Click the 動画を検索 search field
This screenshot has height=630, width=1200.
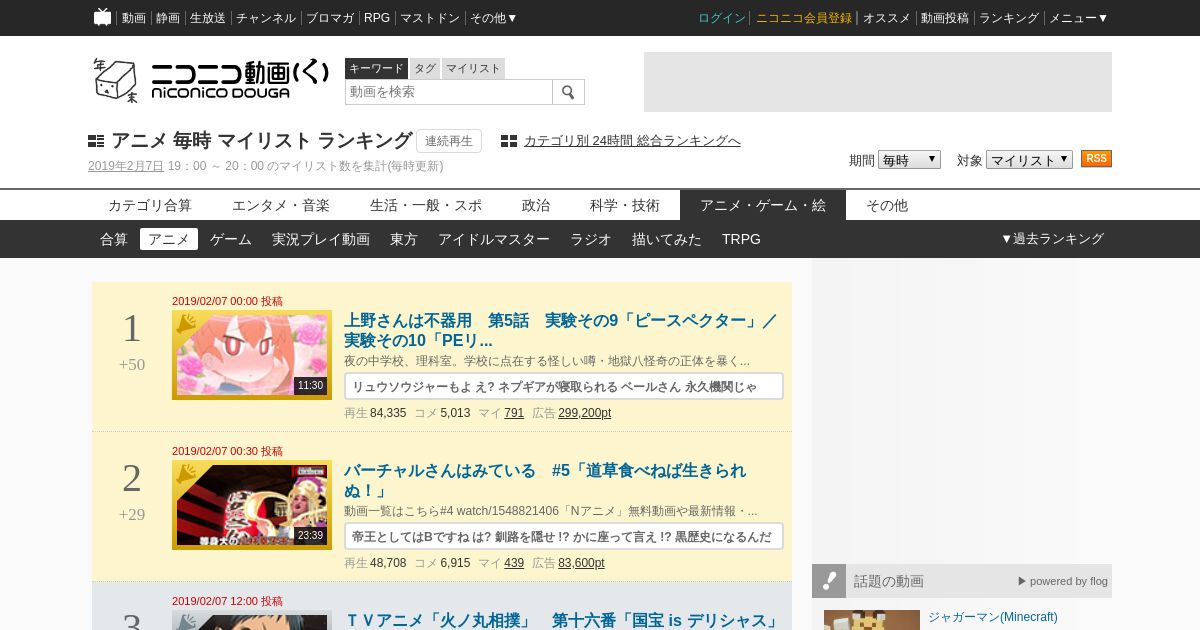click(449, 92)
